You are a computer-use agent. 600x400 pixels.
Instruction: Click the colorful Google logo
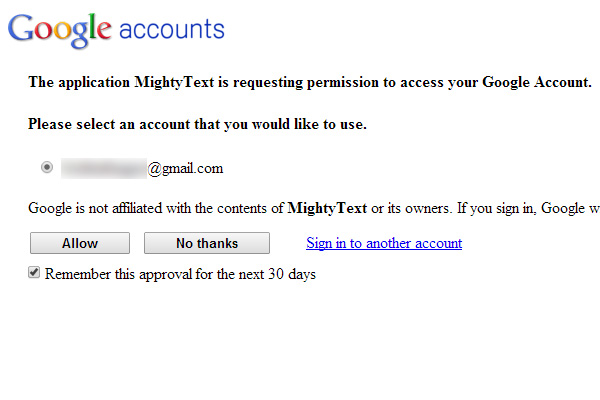pos(60,31)
